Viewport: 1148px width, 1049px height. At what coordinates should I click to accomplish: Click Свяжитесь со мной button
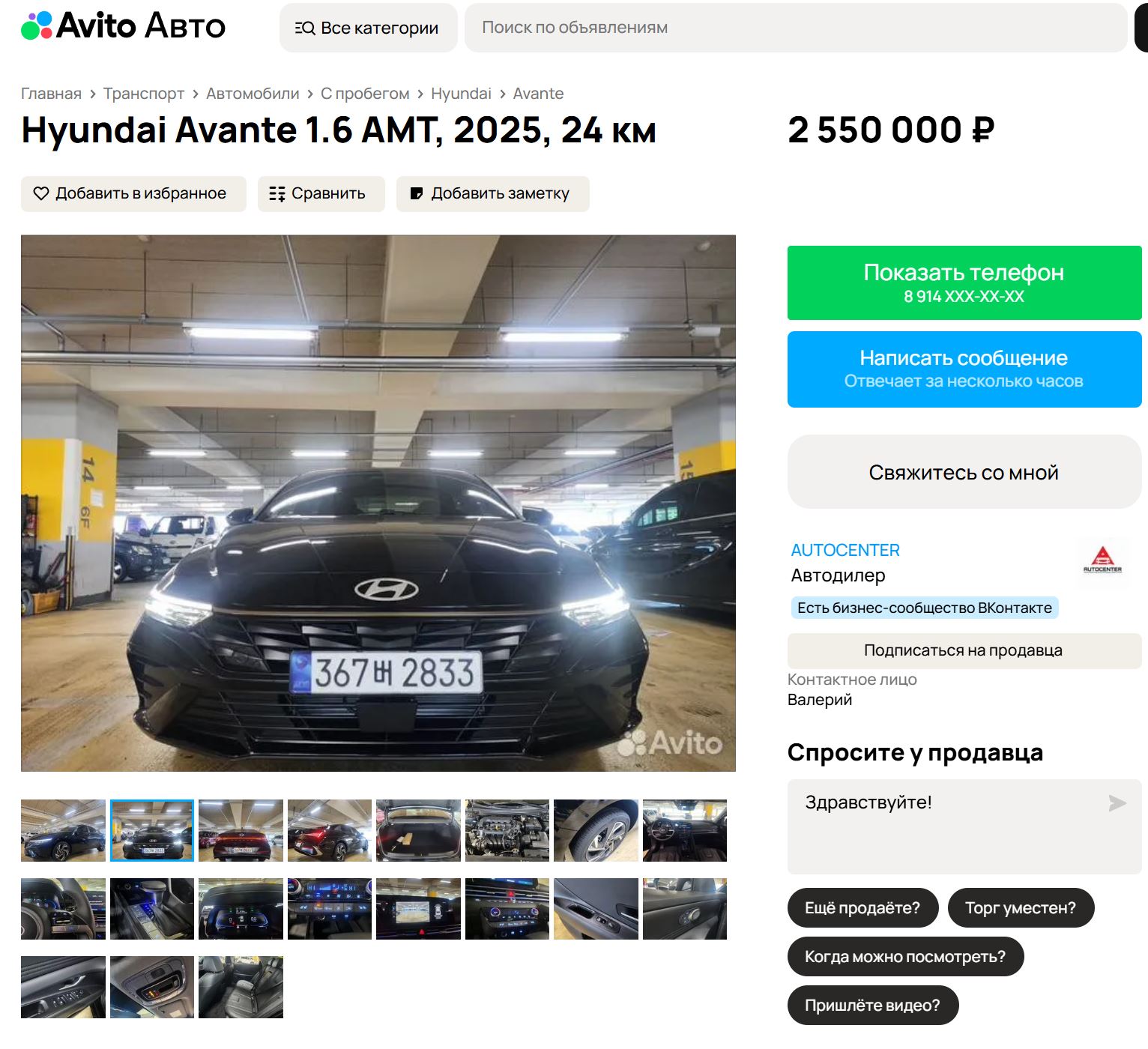click(964, 472)
